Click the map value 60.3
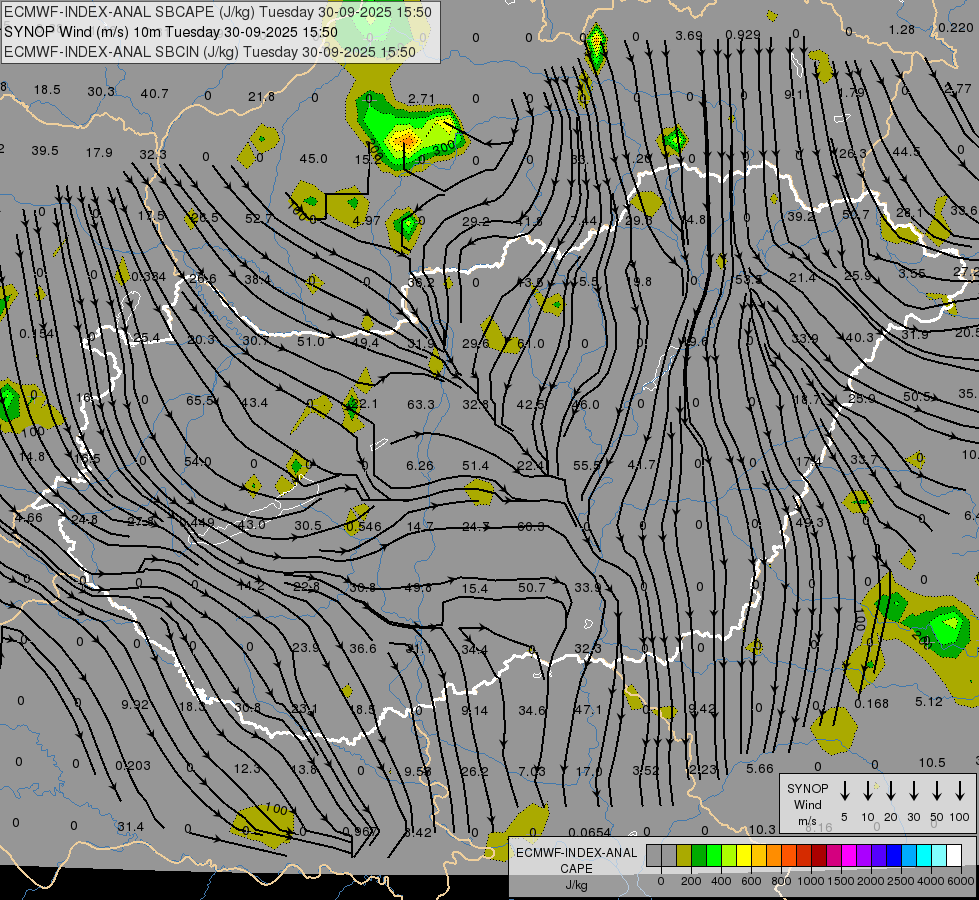 pos(531,527)
